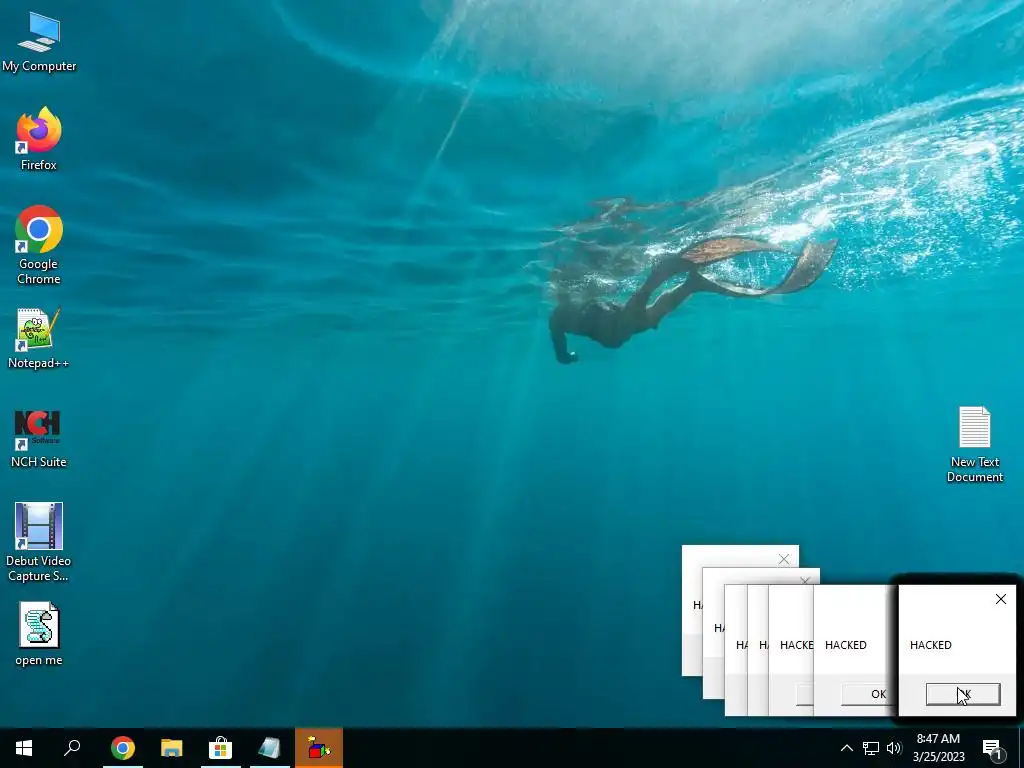Image resolution: width=1024 pixels, height=768 pixels.
Task: Open the Windows Start menu
Action: point(24,748)
